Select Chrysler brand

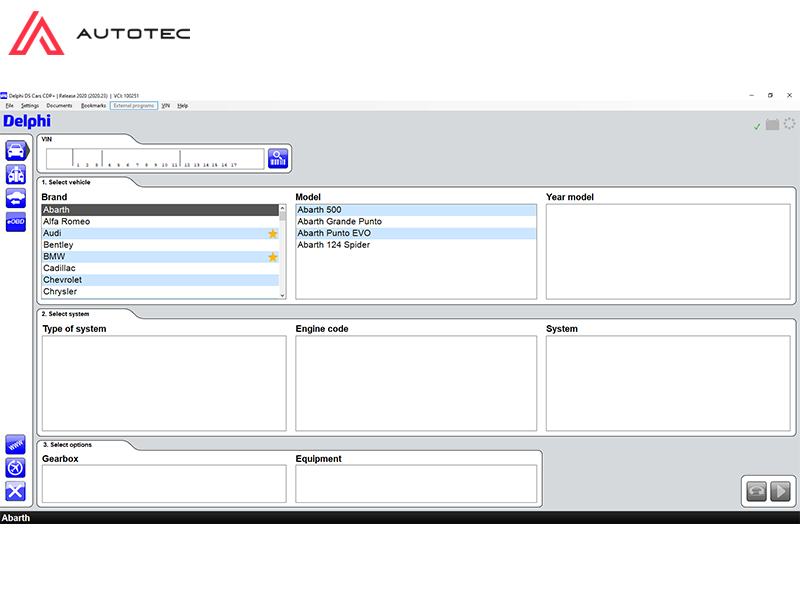pyautogui.click(x=160, y=292)
